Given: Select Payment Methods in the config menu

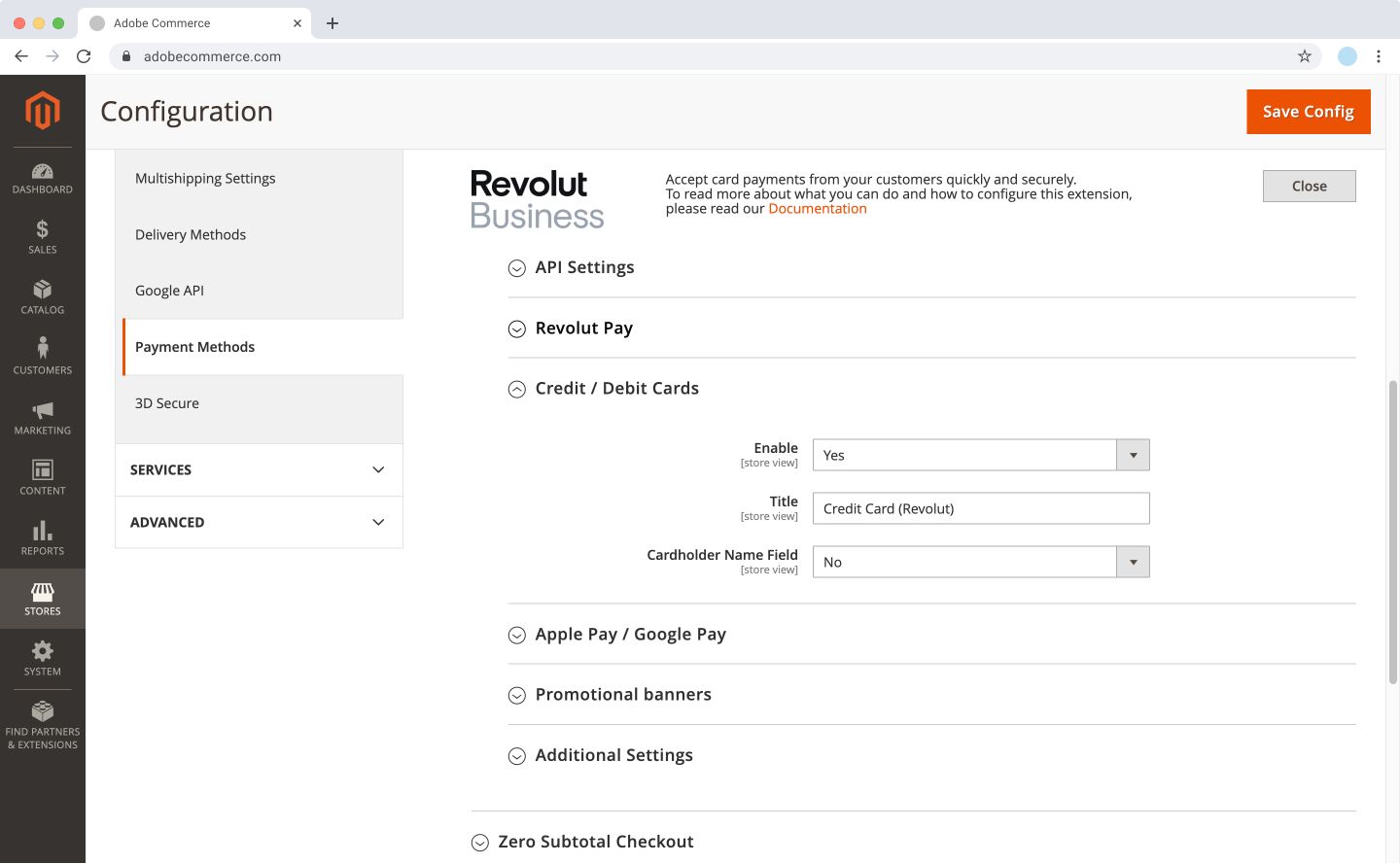Looking at the screenshot, I should click(262, 347).
